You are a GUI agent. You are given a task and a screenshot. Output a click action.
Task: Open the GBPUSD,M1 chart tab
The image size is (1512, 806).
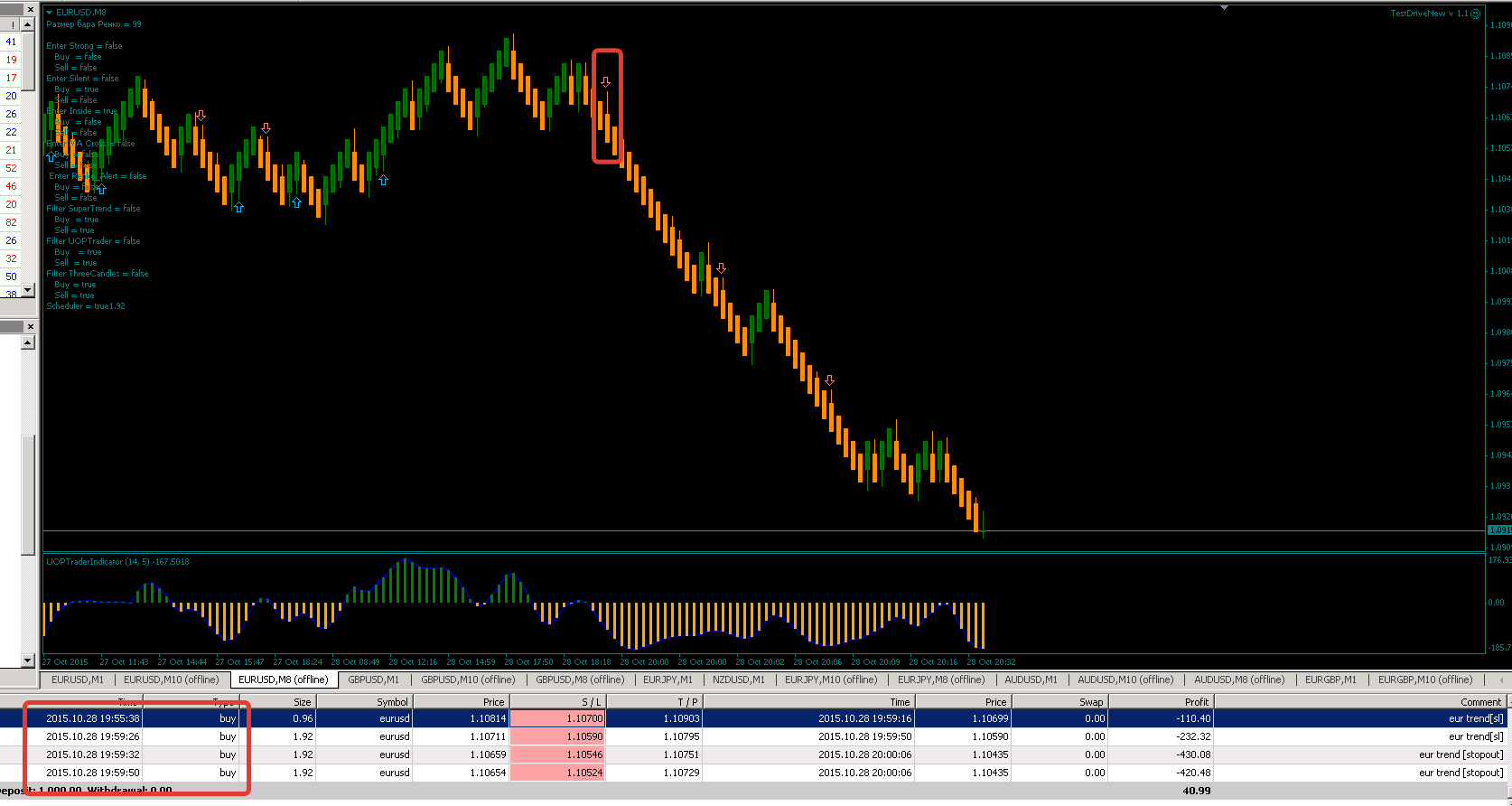(x=374, y=679)
